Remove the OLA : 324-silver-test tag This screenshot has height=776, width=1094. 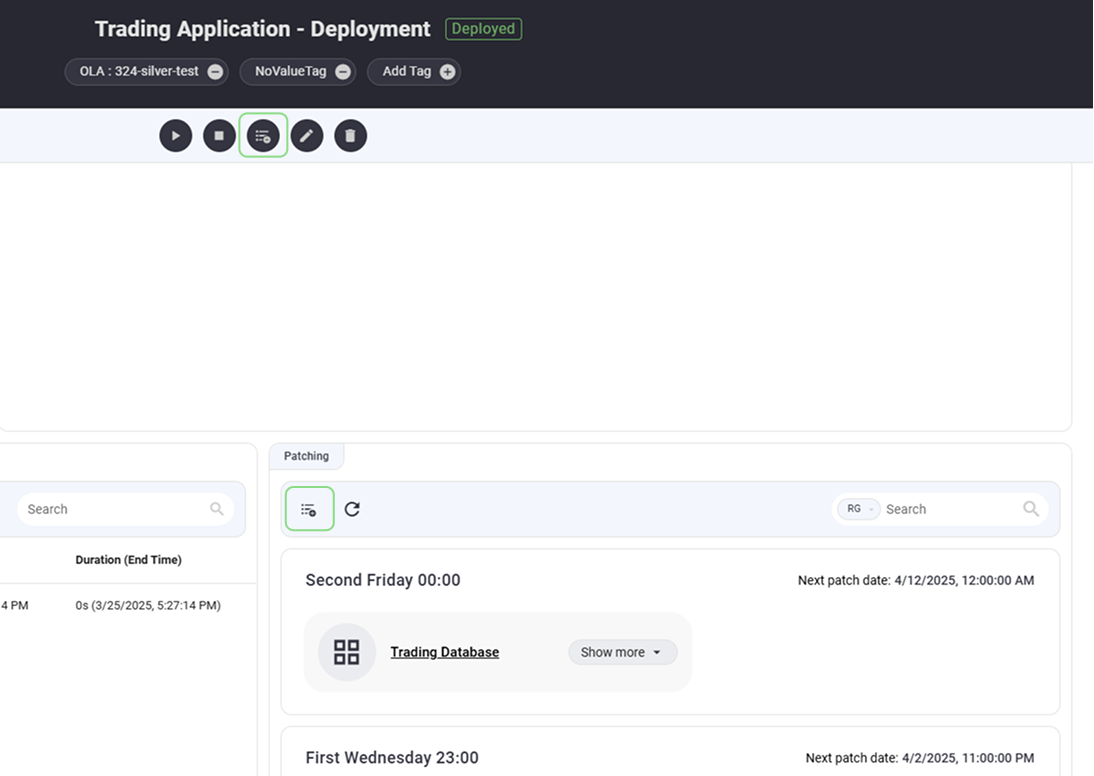[215, 72]
